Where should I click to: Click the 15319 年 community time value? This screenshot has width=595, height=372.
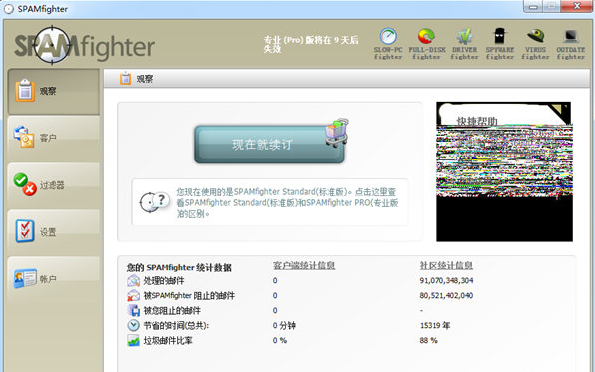pyautogui.click(x=435, y=325)
